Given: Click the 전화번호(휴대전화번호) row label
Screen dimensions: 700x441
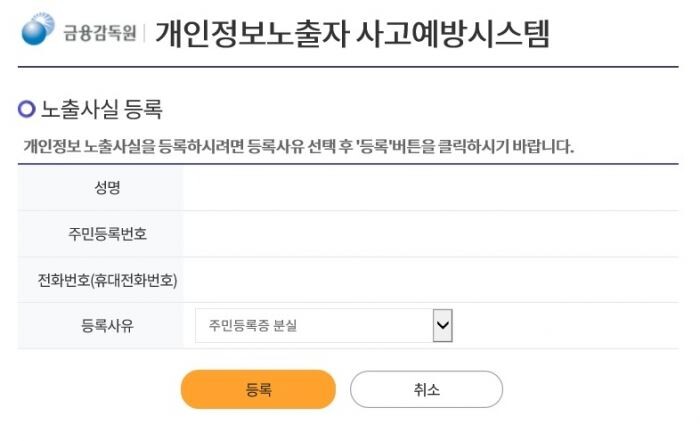Looking at the screenshot, I should pos(100,280).
